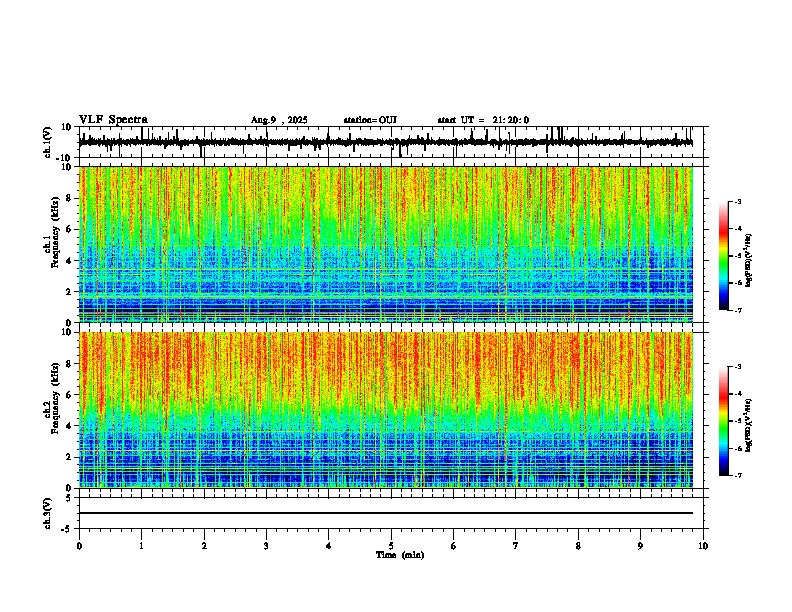Click the '-3' label on ch.1 colorbar
The width and height of the screenshot is (792, 612).
point(738,201)
